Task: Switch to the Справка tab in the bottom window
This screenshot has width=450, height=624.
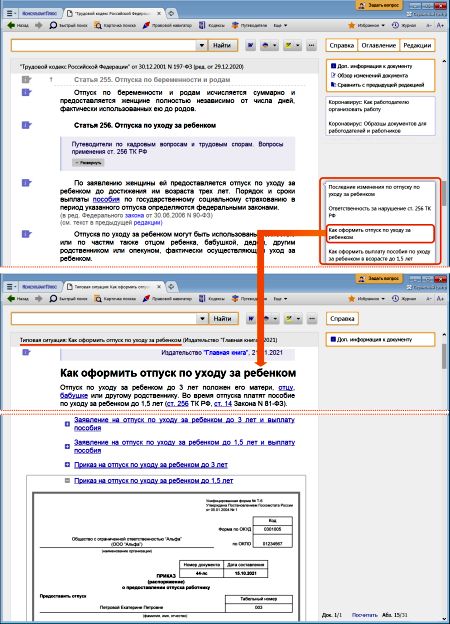Action: coord(342,318)
